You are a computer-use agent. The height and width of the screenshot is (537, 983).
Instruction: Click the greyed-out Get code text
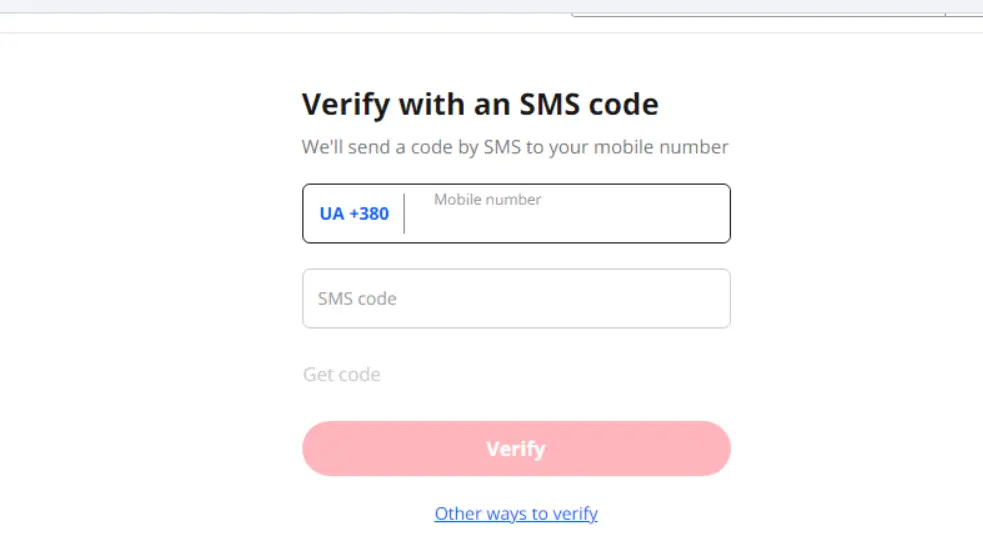click(x=342, y=374)
